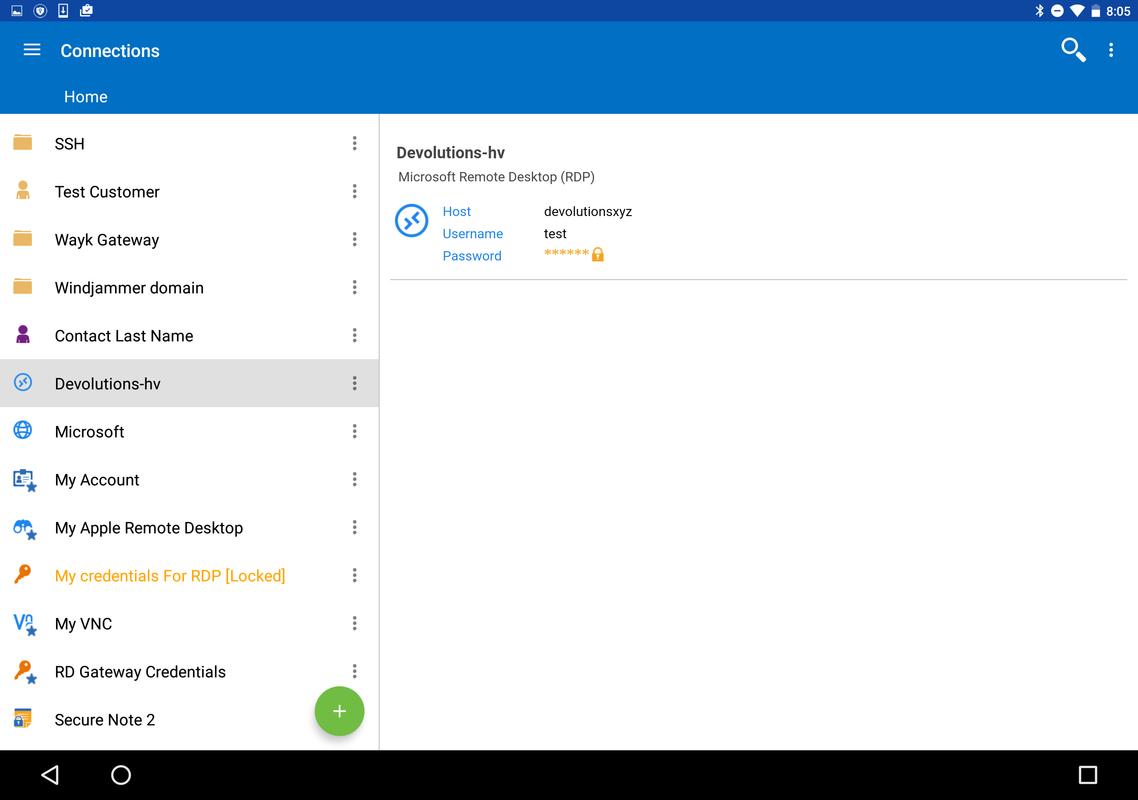The width and height of the screenshot is (1138, 800).
Task: Click the Devolutions-hv RDP list icon
Action: point(22,382)
